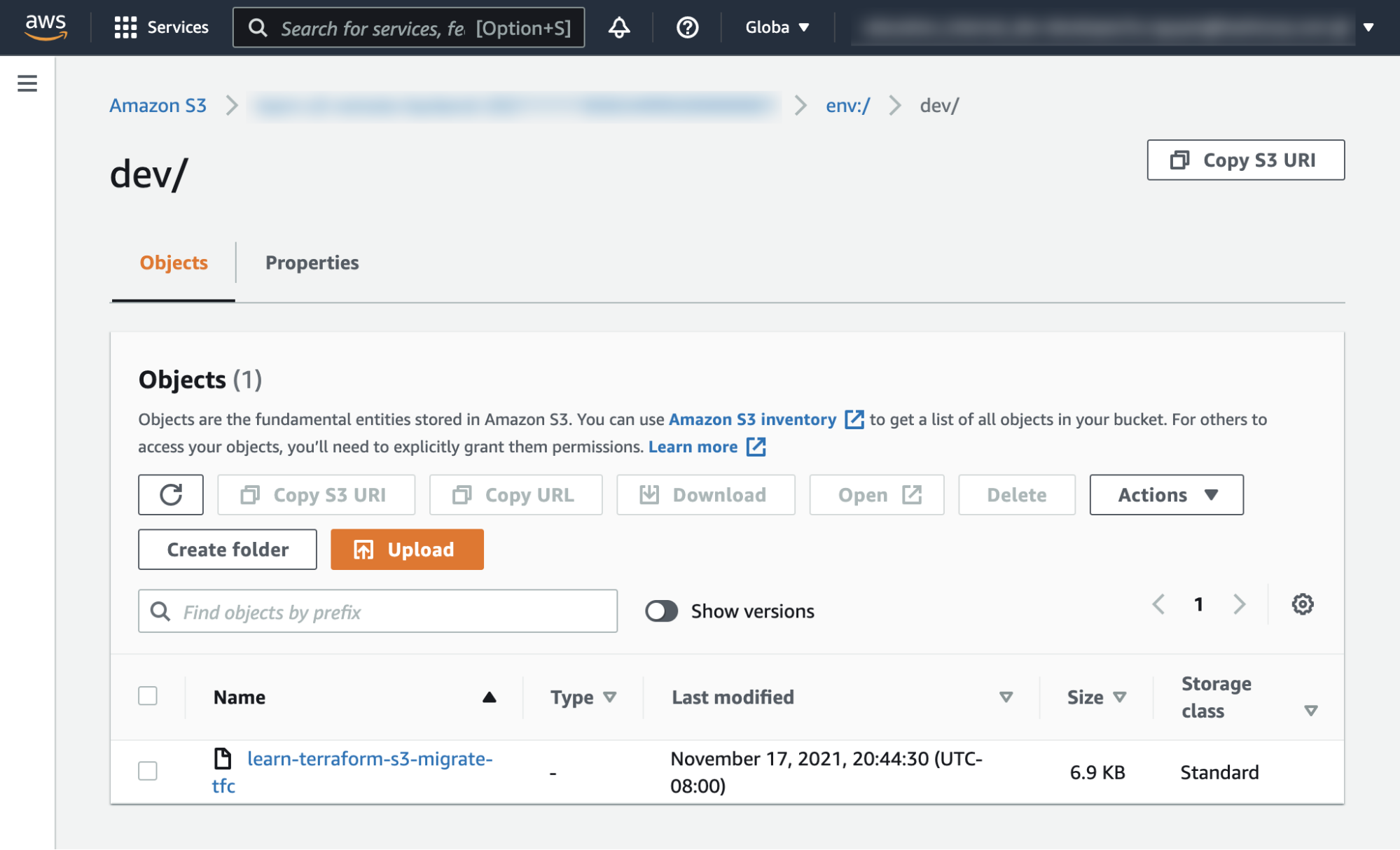This screenshot has width=1400, height=850.
Task: Click the Delete button
Action: (x=1016, y=495)
